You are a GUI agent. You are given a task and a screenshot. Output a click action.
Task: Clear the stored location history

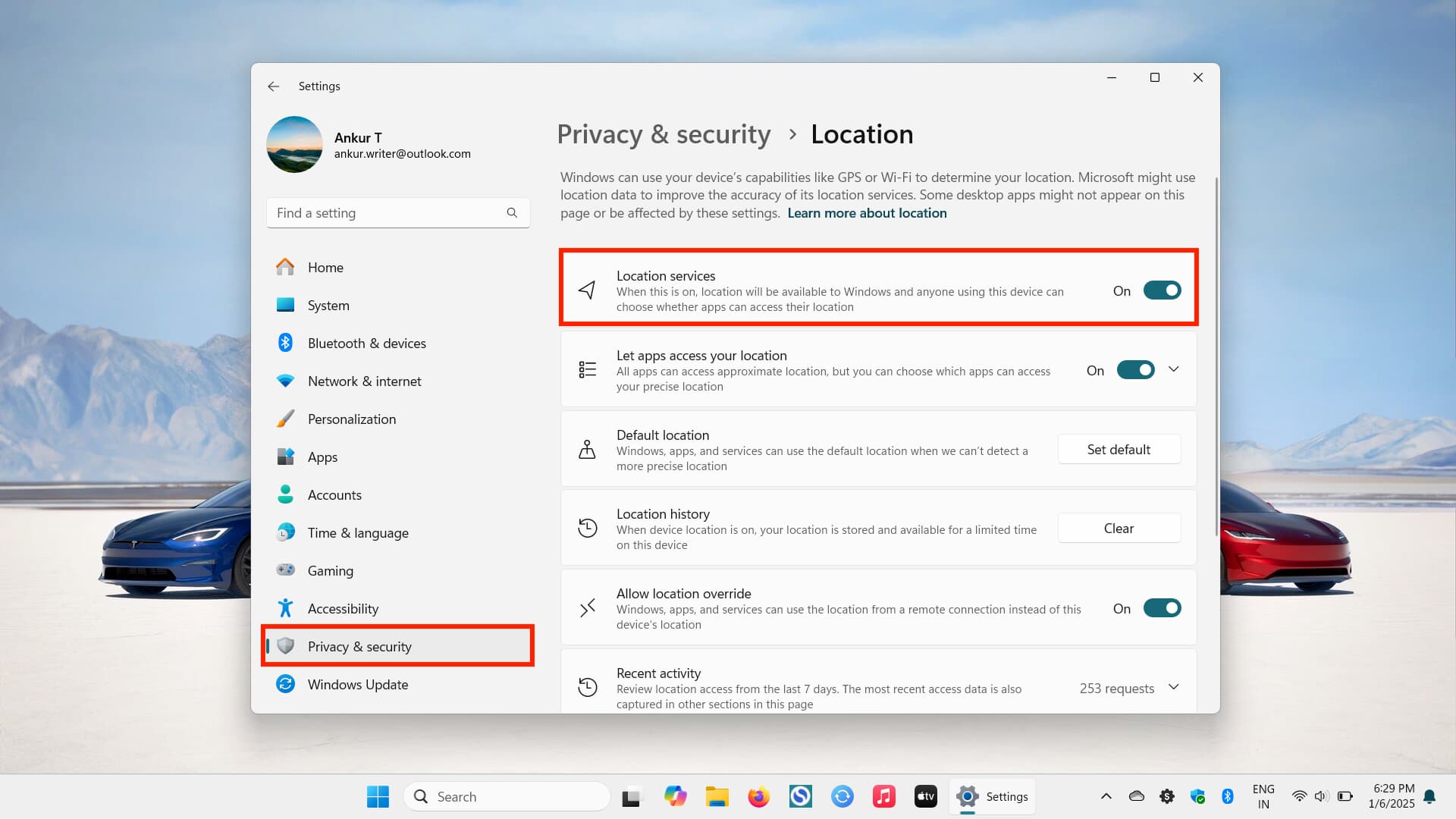point(1119,528)
